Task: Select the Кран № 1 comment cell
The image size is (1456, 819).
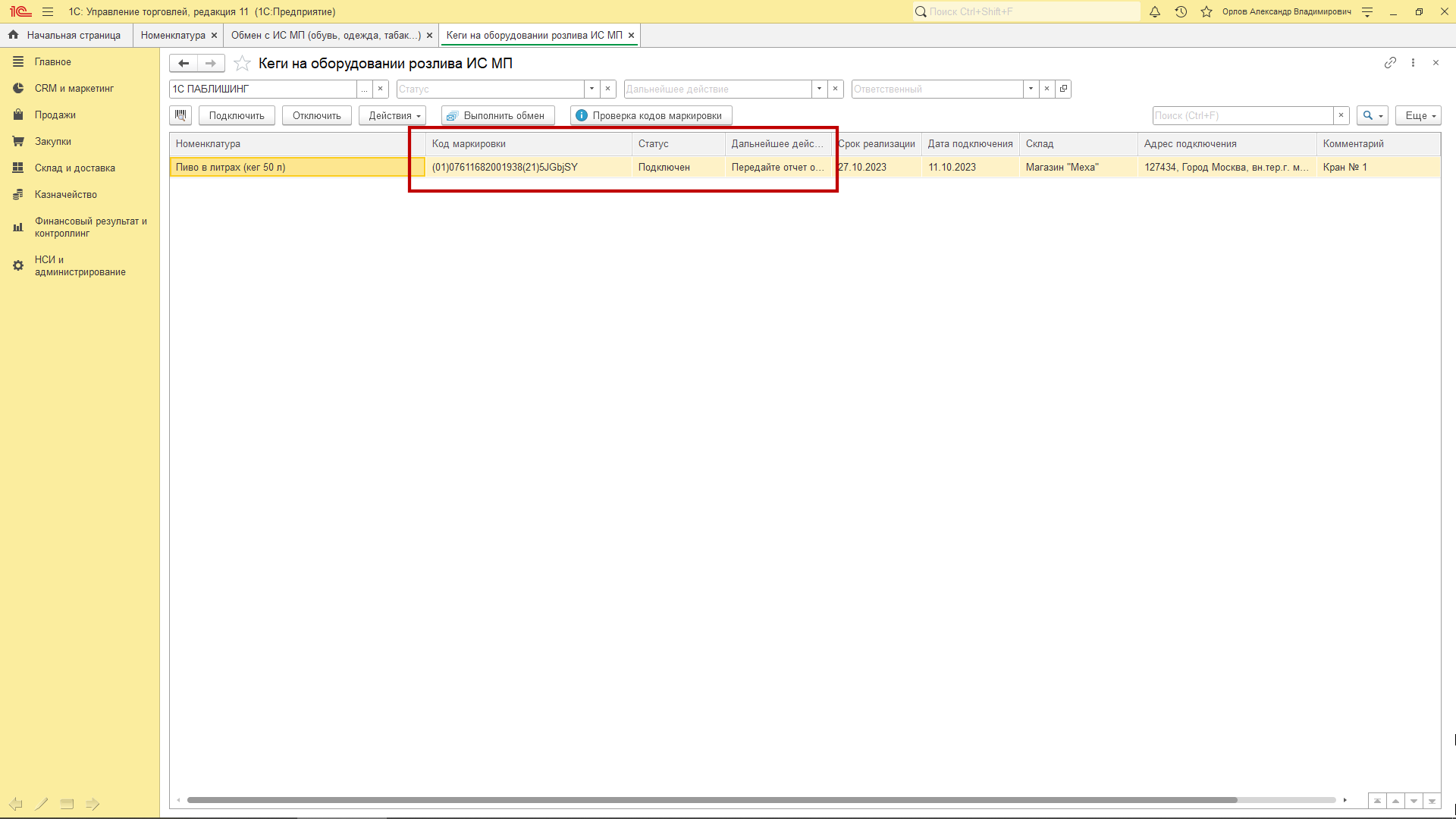Action: click(x=1378, y=168)
